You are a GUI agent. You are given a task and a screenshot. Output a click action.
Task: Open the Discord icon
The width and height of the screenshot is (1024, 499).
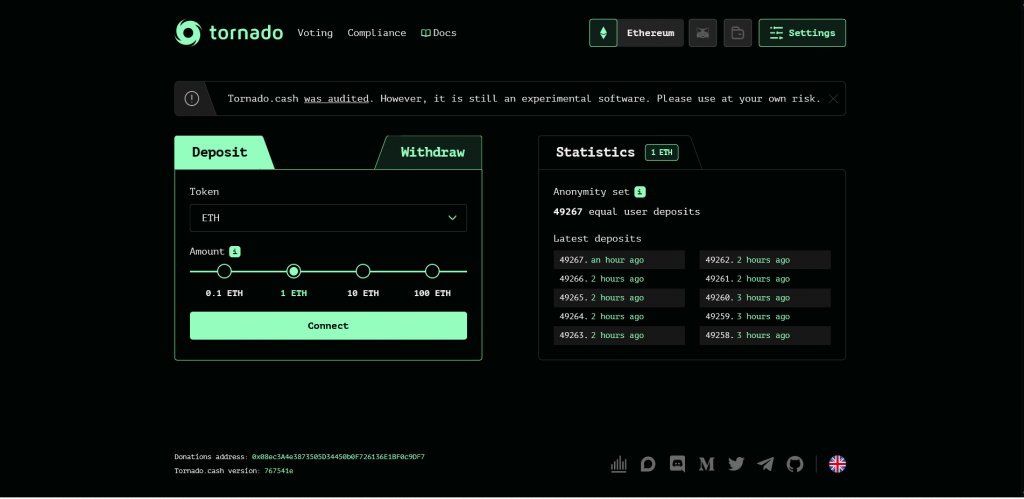[677, 464]
